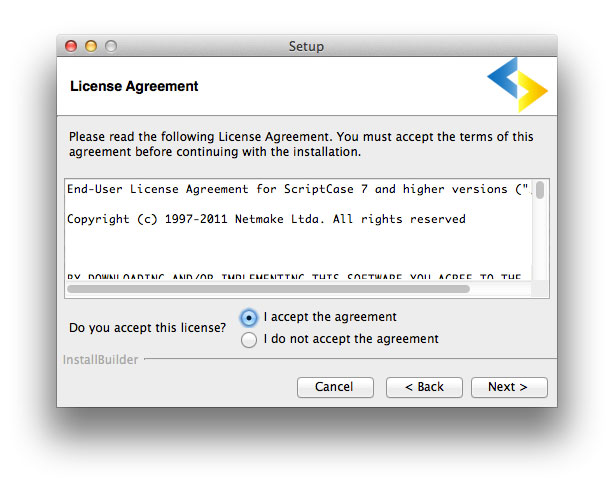Close the Setup window with red button
The image size is (614, 486).
(71, 46)
